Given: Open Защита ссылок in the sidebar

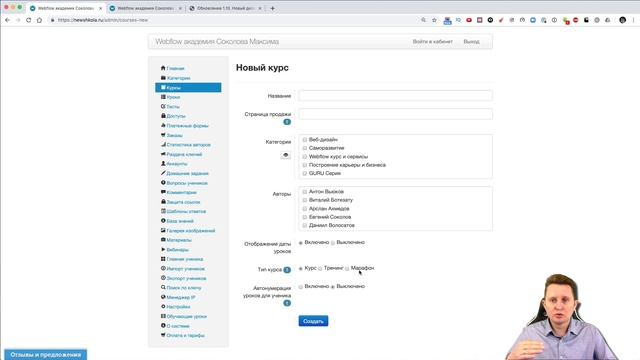Looking at the screenshot, I should pyautogui.click(x=183, y=202).
